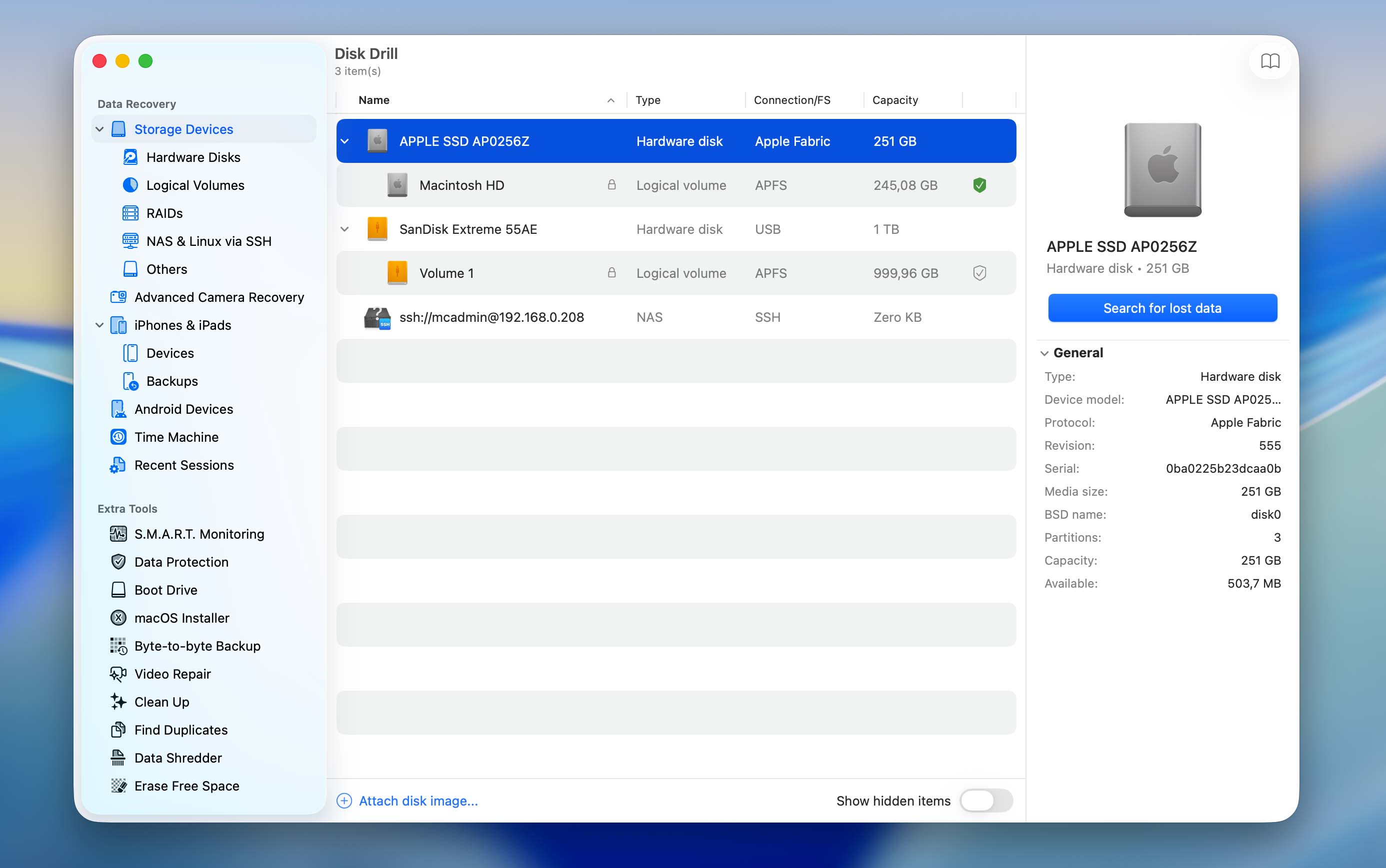Click gray protection shield for Volume 1
Image resolution: width=1386 pixels, height=868 pixels.
pyautogui.click(x=979, y=273)
